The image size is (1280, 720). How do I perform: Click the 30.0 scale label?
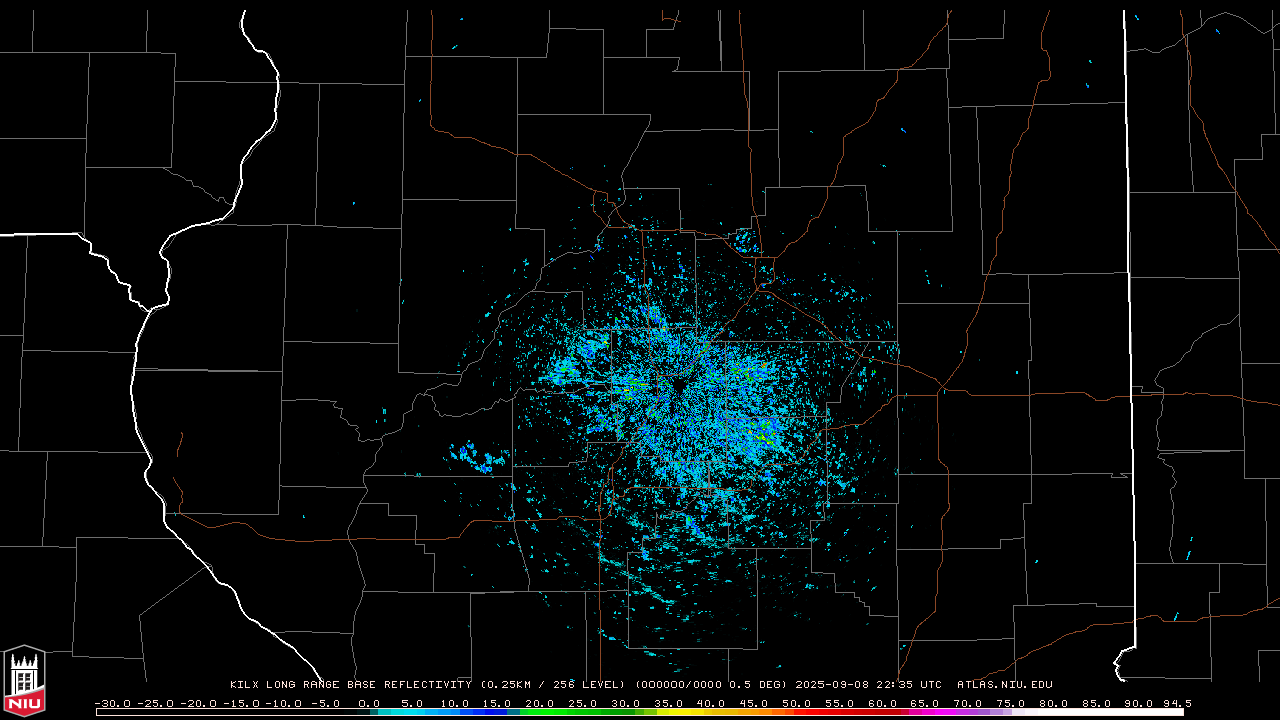626,703
